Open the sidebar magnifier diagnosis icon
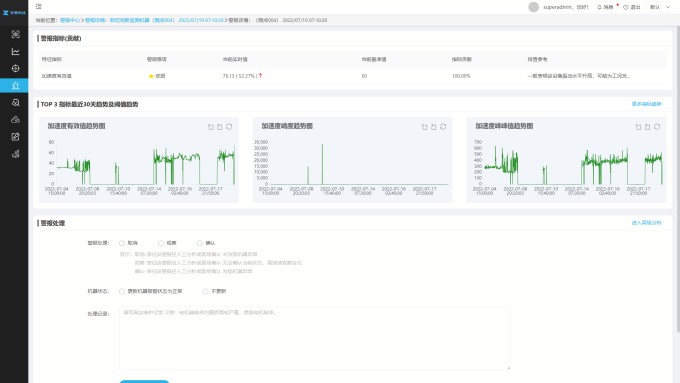 [x=16, y=103]
